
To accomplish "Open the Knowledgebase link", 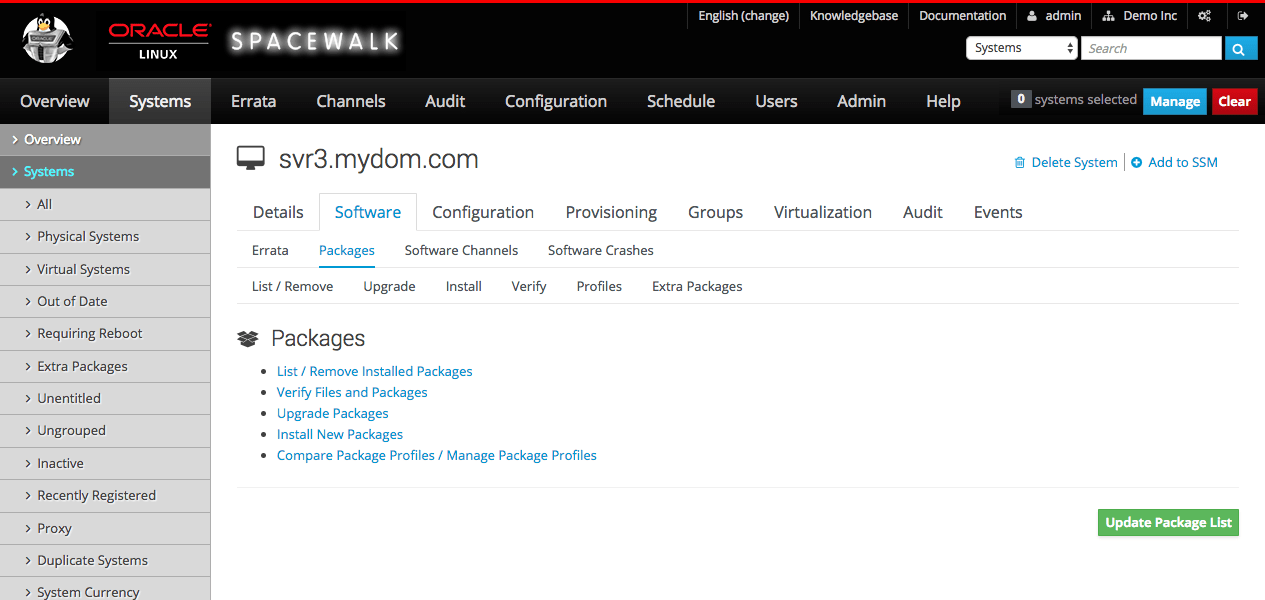I will tap(854, 16).
